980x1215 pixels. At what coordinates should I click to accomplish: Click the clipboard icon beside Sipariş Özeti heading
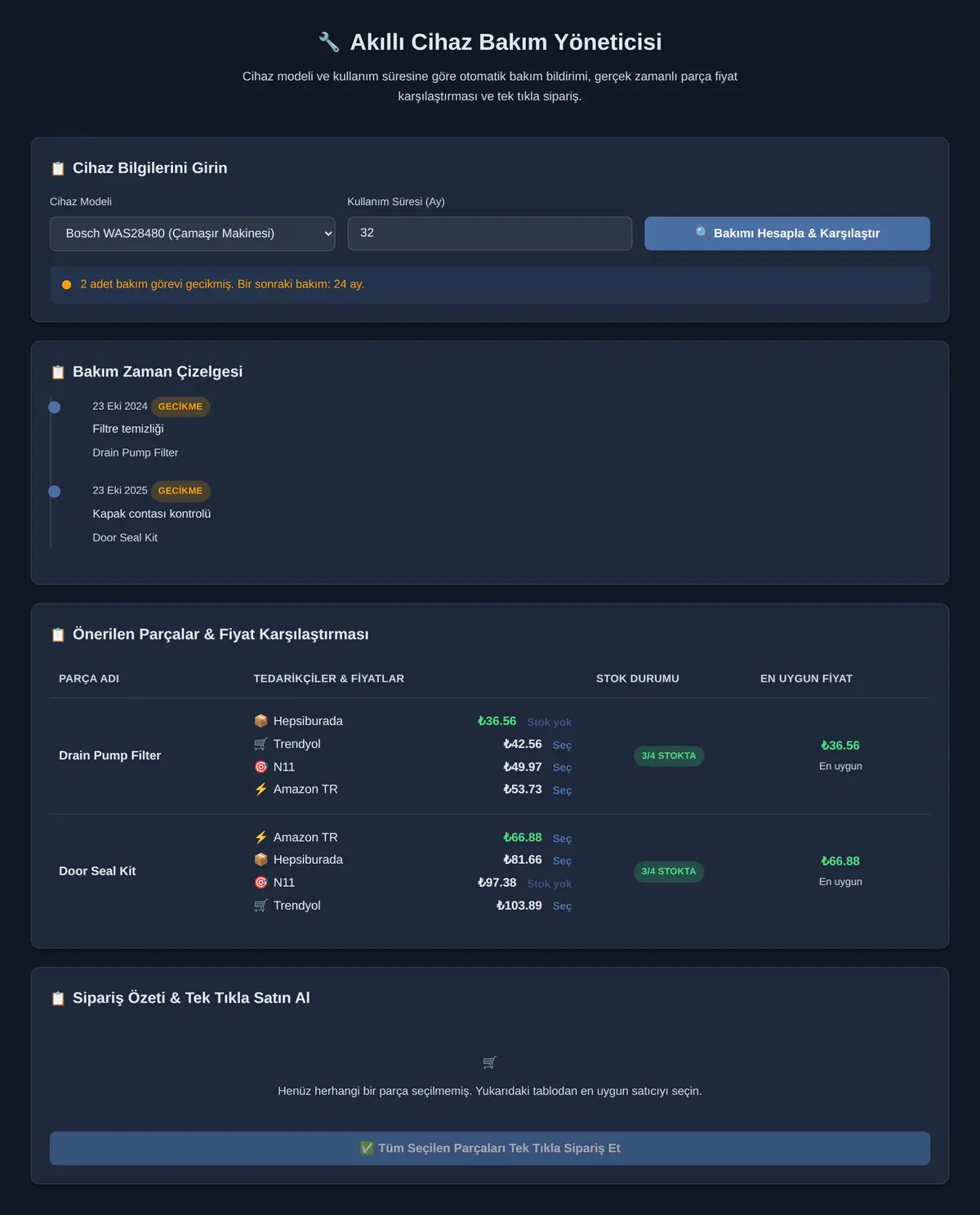pos(58,999)
